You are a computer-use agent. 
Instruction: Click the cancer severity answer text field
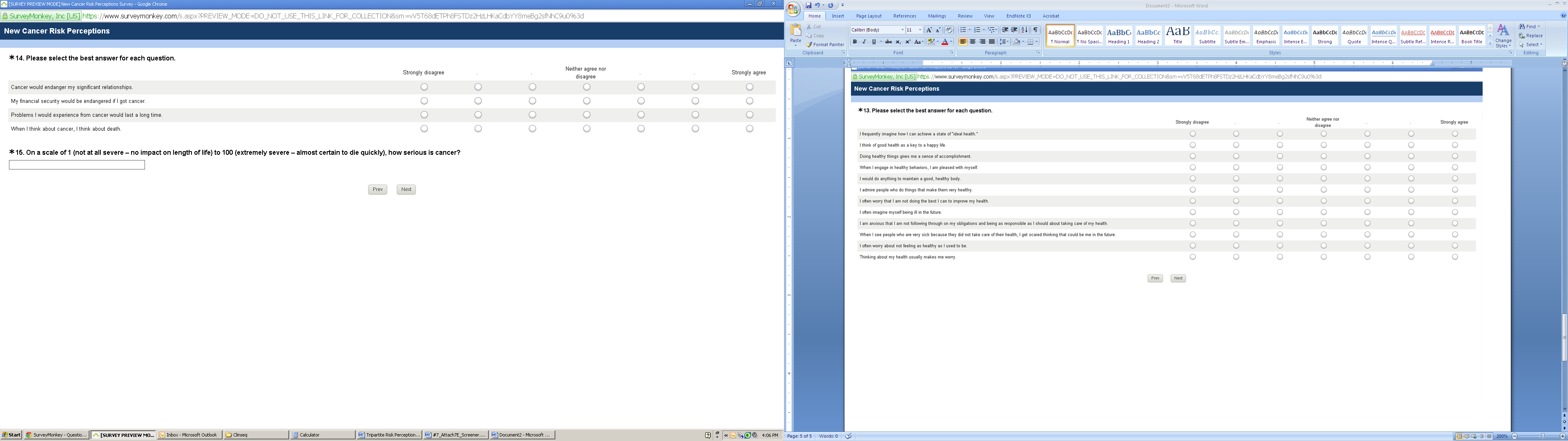[77, 165]
